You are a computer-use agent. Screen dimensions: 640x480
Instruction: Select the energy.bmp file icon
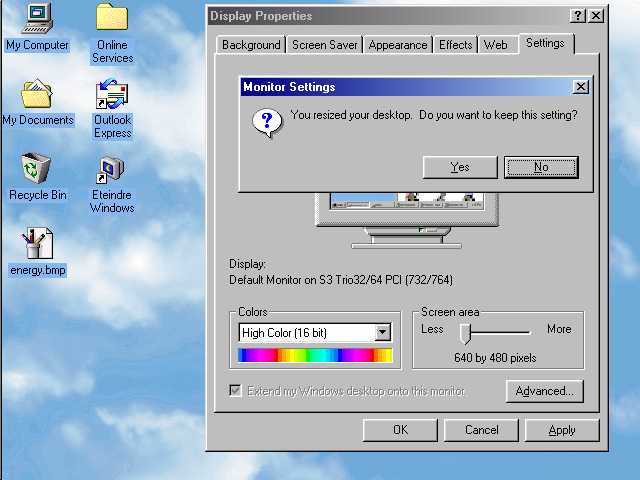tap(37, 244)
